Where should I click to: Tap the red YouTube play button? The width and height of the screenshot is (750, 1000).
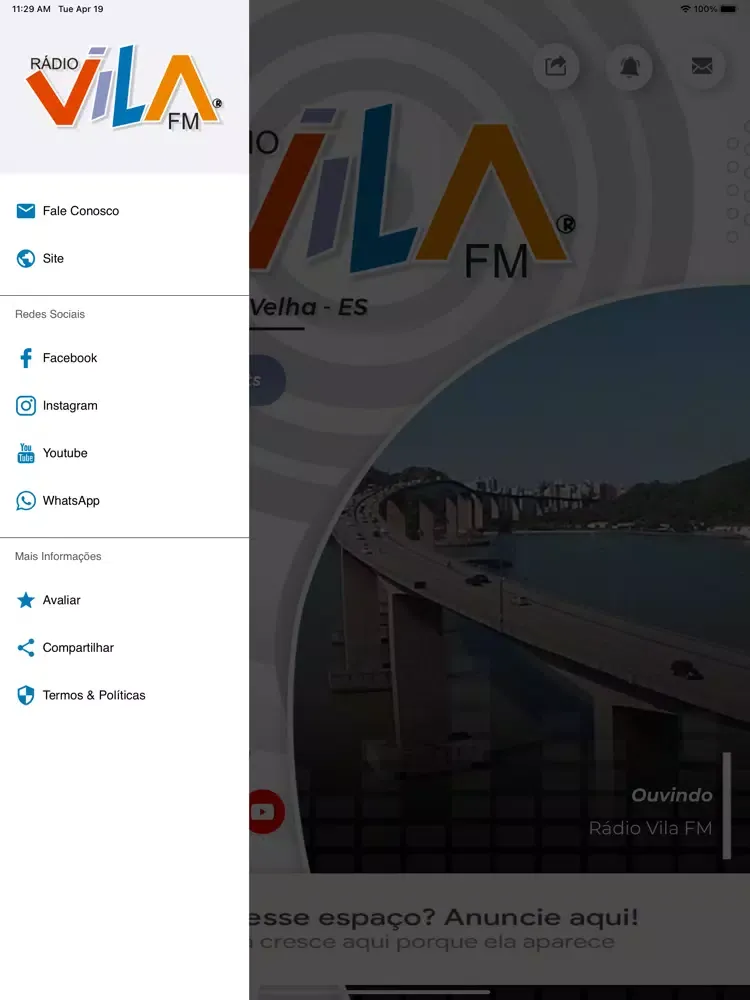point(265,811)
